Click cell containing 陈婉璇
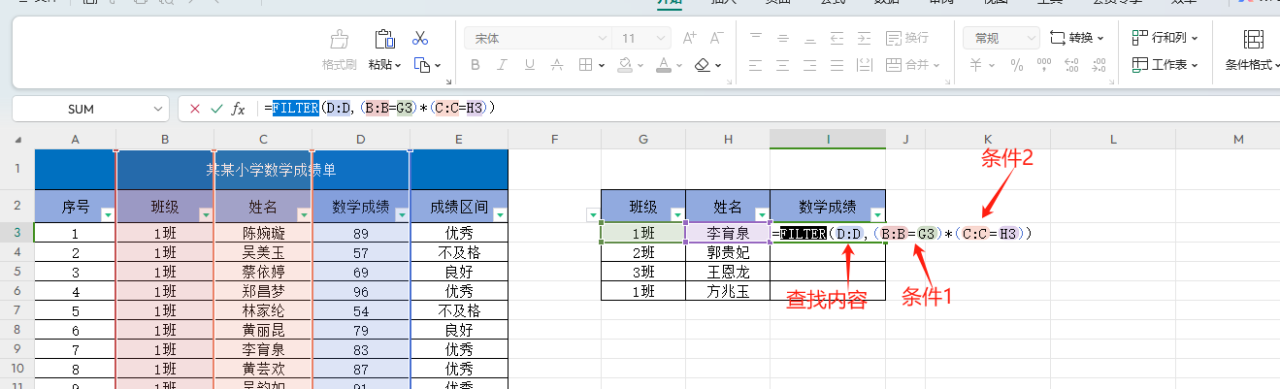 (263, 232)
